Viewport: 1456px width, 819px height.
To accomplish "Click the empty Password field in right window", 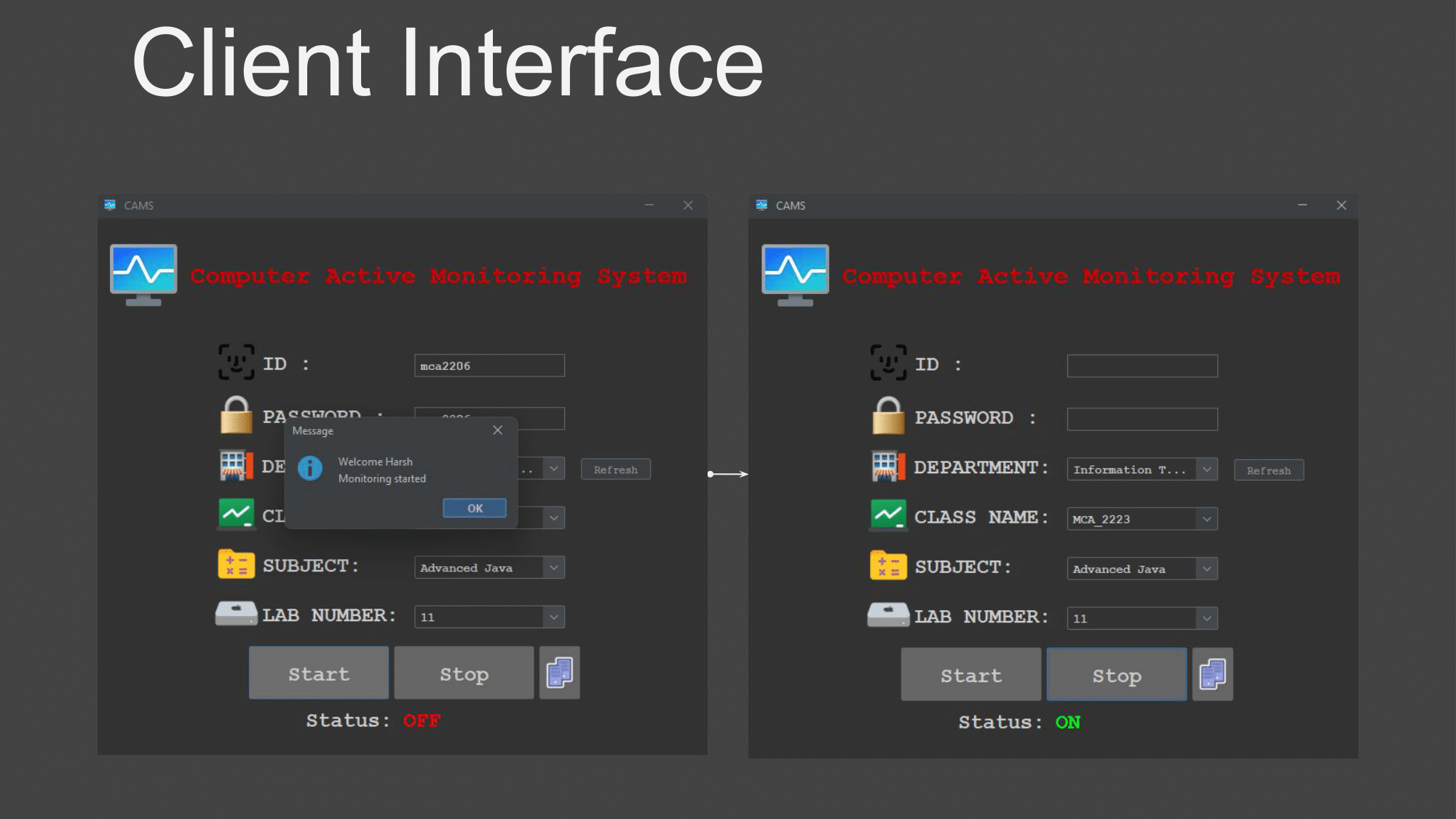I will 1142,419.
